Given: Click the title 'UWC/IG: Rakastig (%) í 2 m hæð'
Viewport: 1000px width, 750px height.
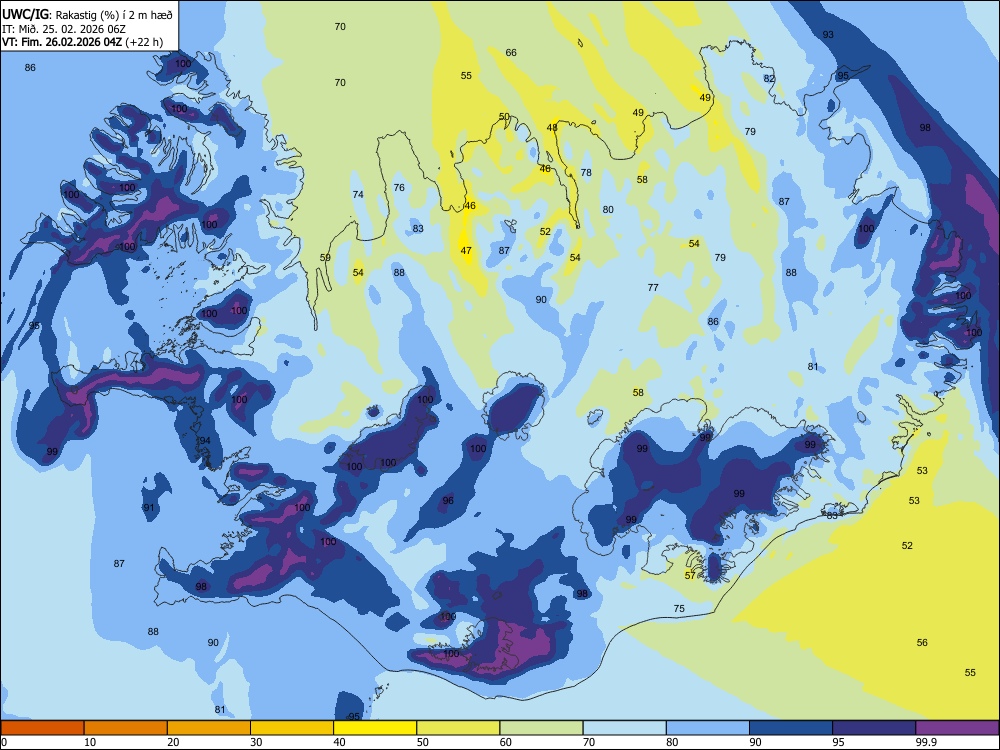Looking at the screenshot, I should coord(87,15).
